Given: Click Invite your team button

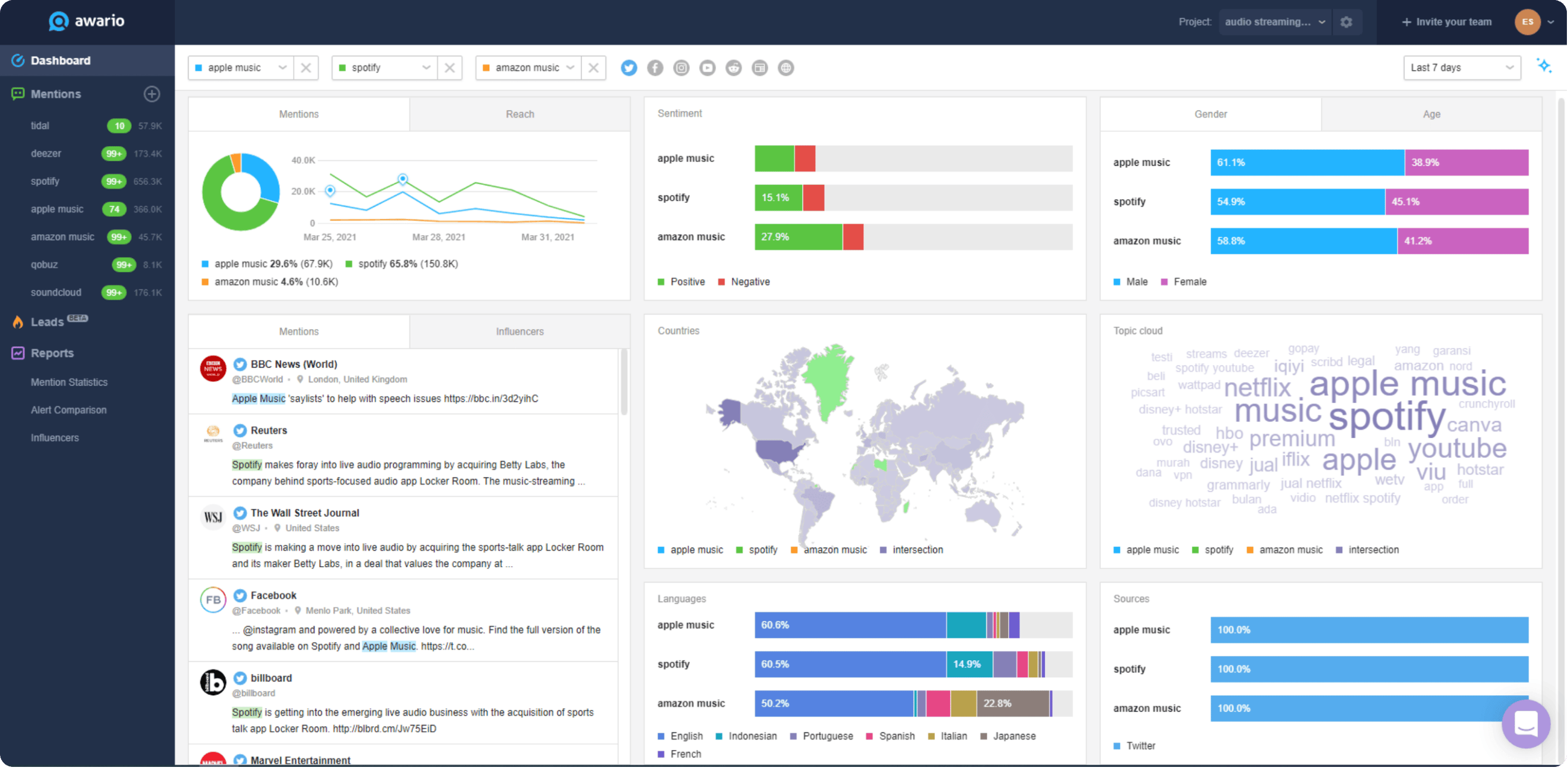Looking at the screenshot, I should [x=1447, y=22].
